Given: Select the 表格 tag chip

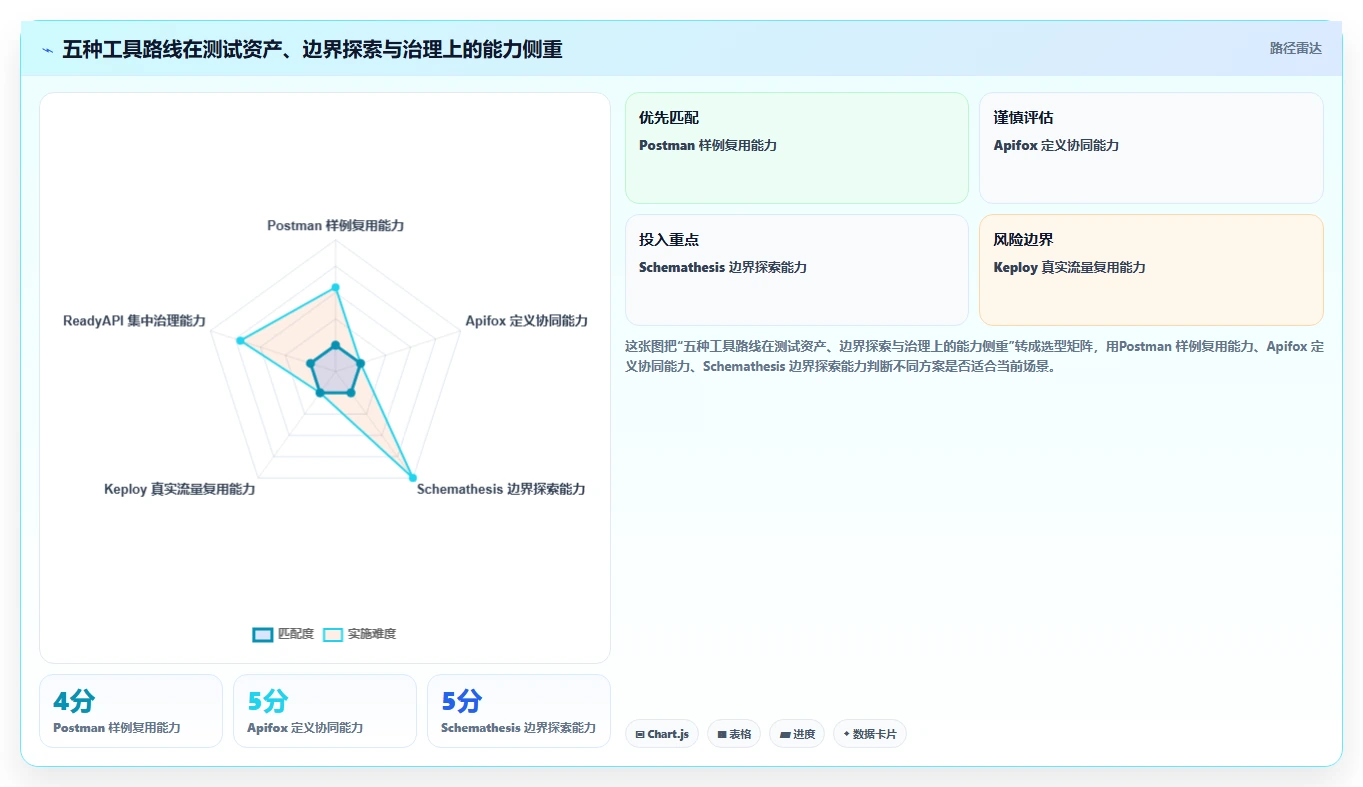Looking at the screenshot, I should 734,734.
